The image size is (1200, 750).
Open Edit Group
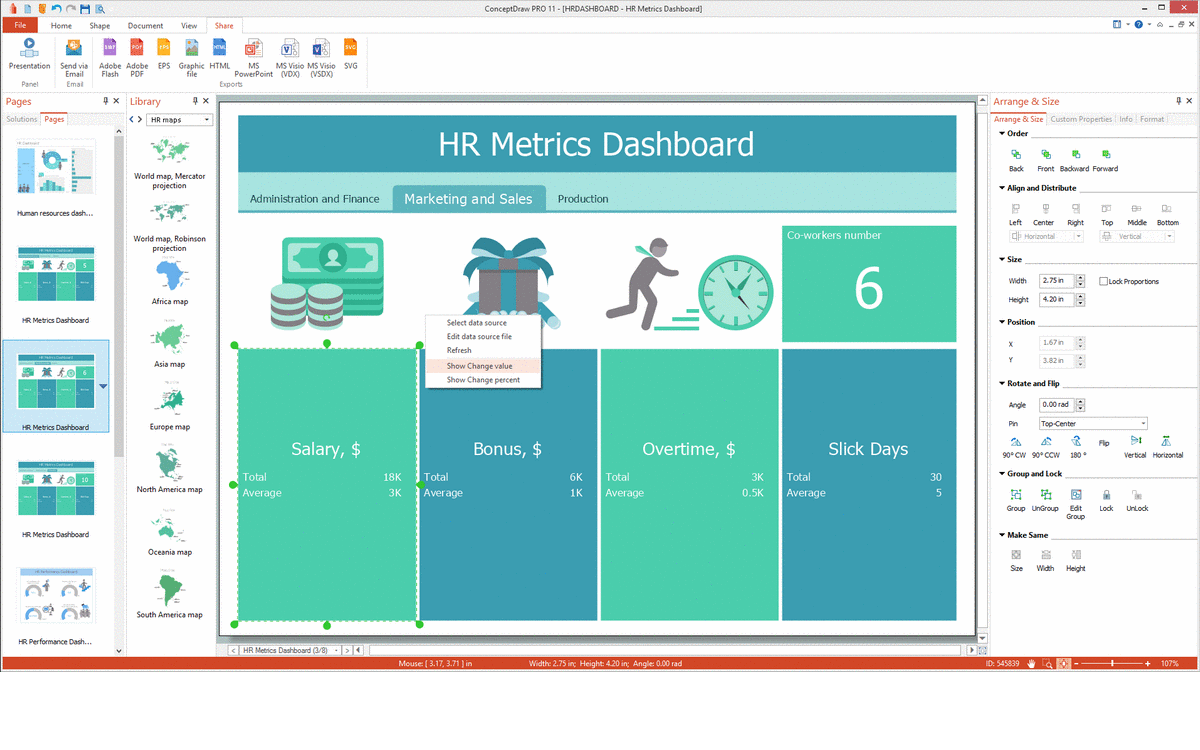(x=1075, y=504)
